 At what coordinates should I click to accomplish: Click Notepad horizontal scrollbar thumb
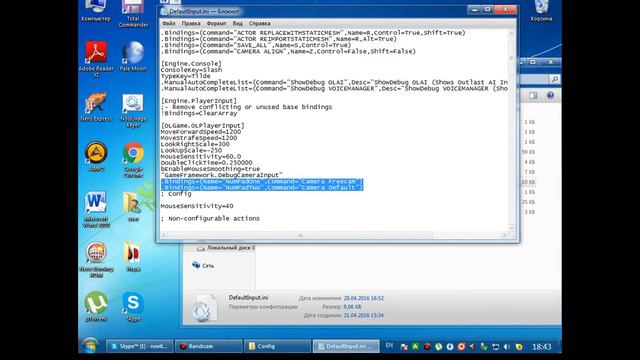[x=300, y=236]
